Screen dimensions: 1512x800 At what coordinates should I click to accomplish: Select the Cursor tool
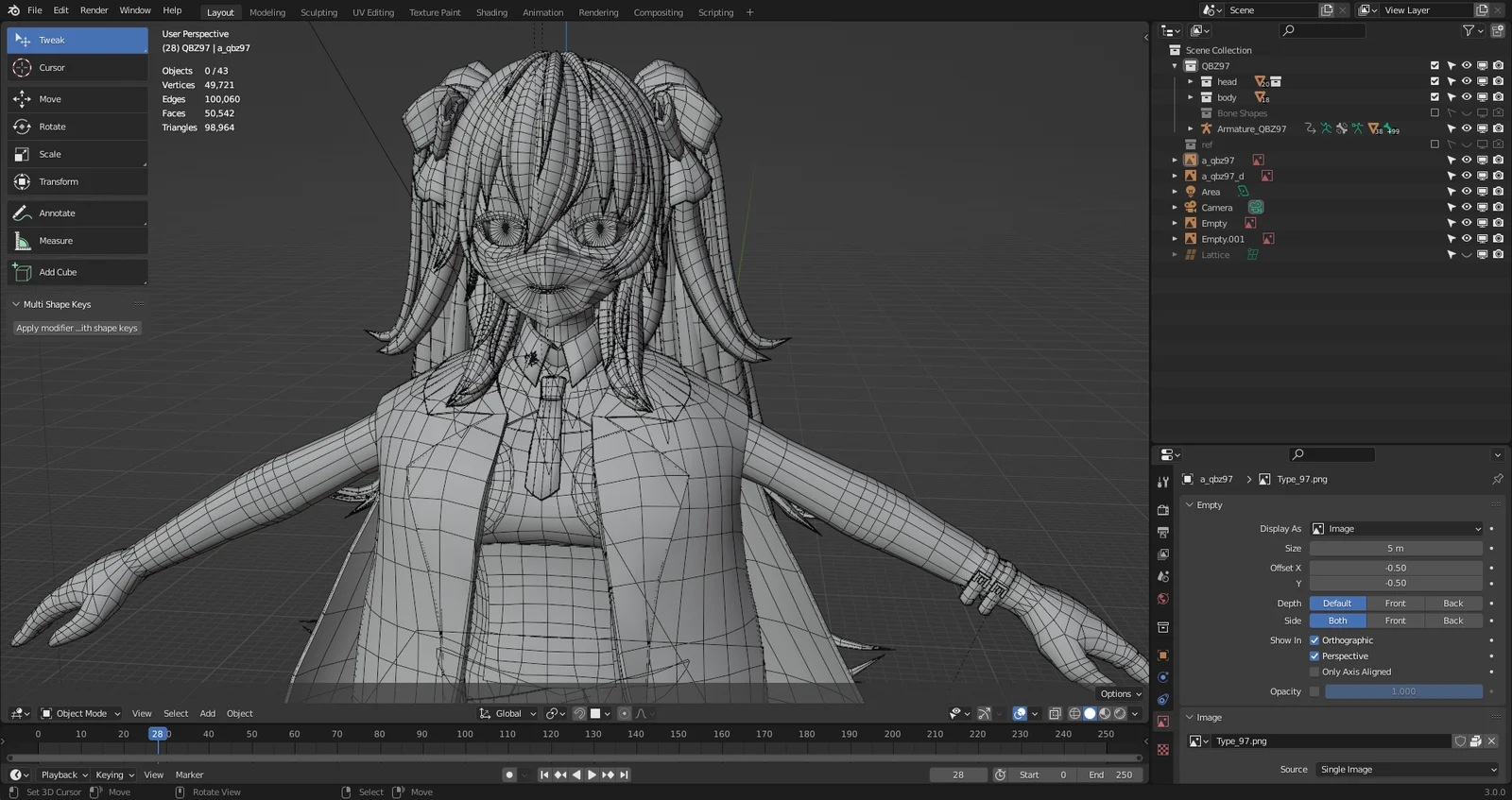[x=52, y=68]
